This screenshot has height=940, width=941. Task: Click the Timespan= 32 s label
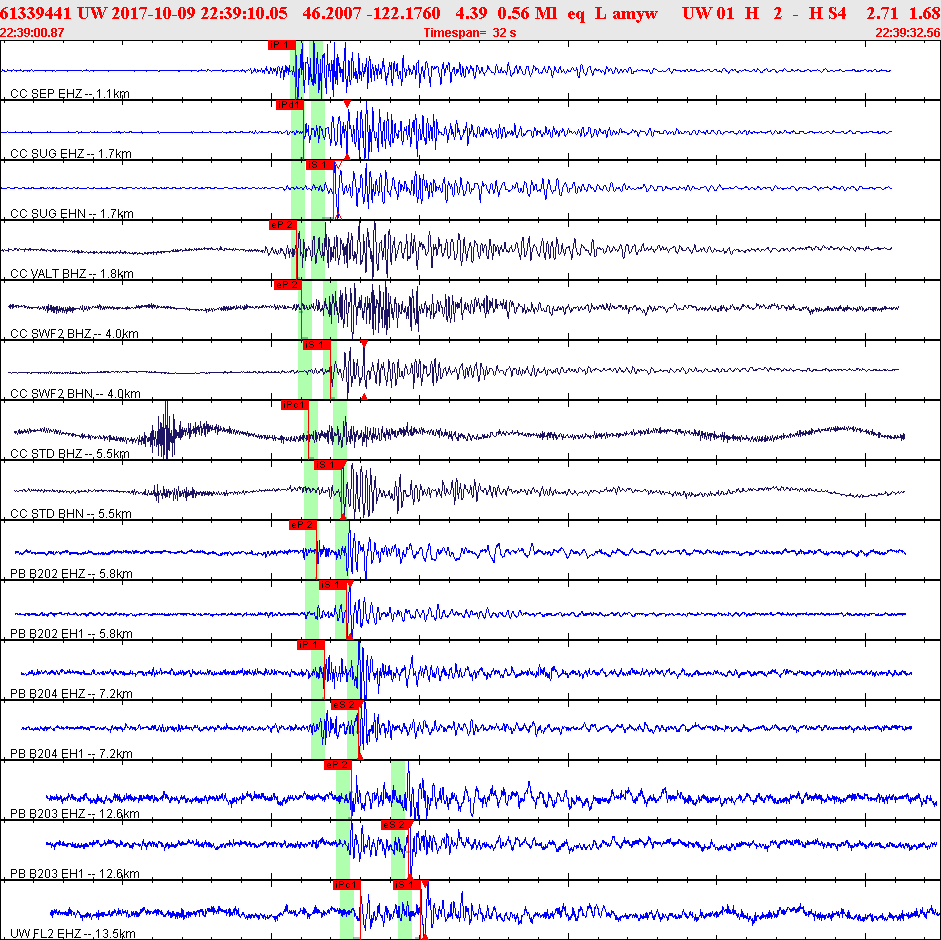pyautogui.click(x=470, y=32)
